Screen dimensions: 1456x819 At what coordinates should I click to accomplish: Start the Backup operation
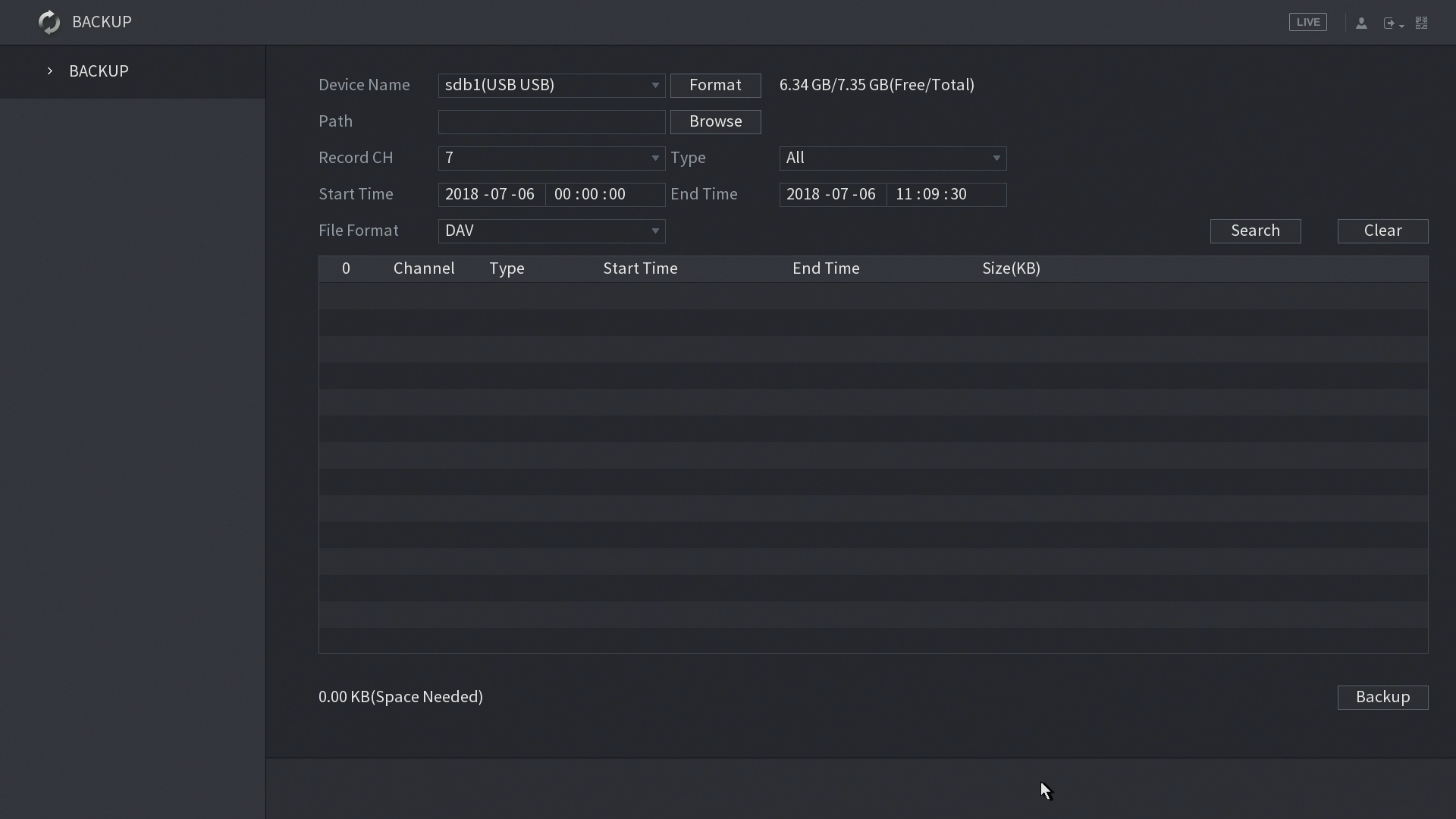(x=1382, y=697)
